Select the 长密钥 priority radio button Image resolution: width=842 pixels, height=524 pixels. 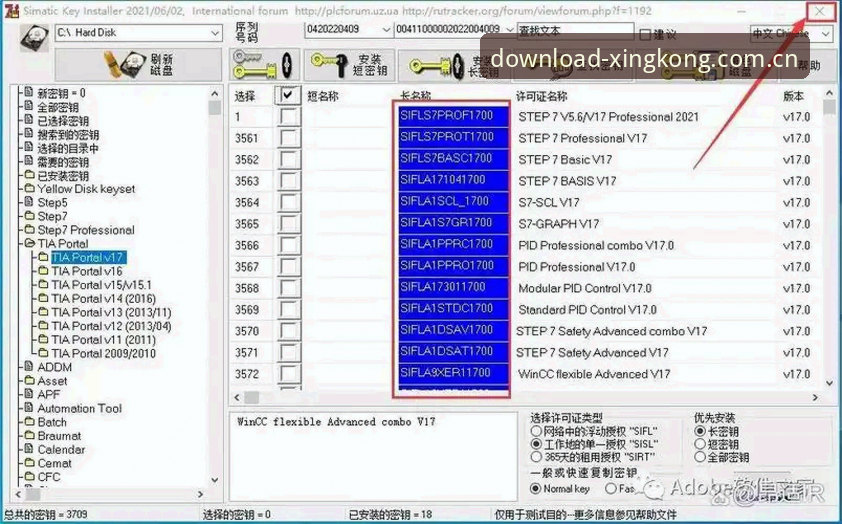700,431
